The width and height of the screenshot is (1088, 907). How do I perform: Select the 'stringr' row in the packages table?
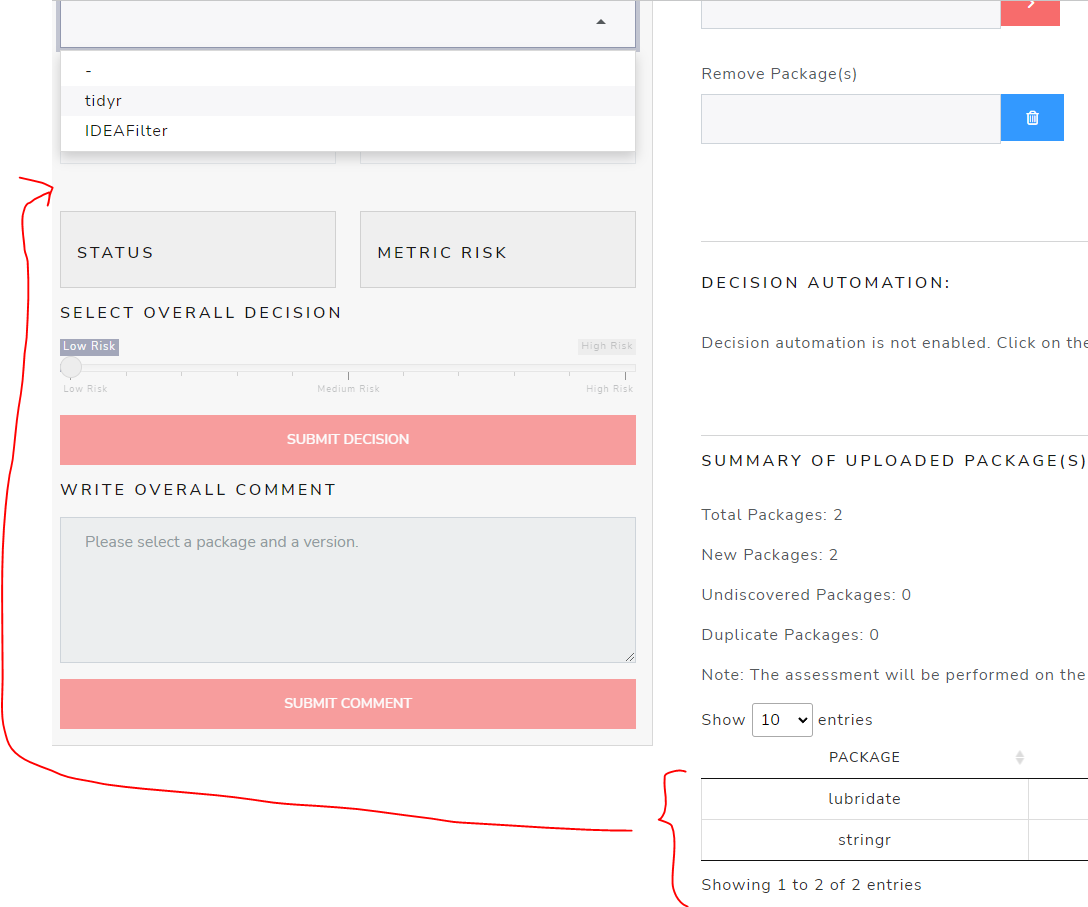(864, 840)
